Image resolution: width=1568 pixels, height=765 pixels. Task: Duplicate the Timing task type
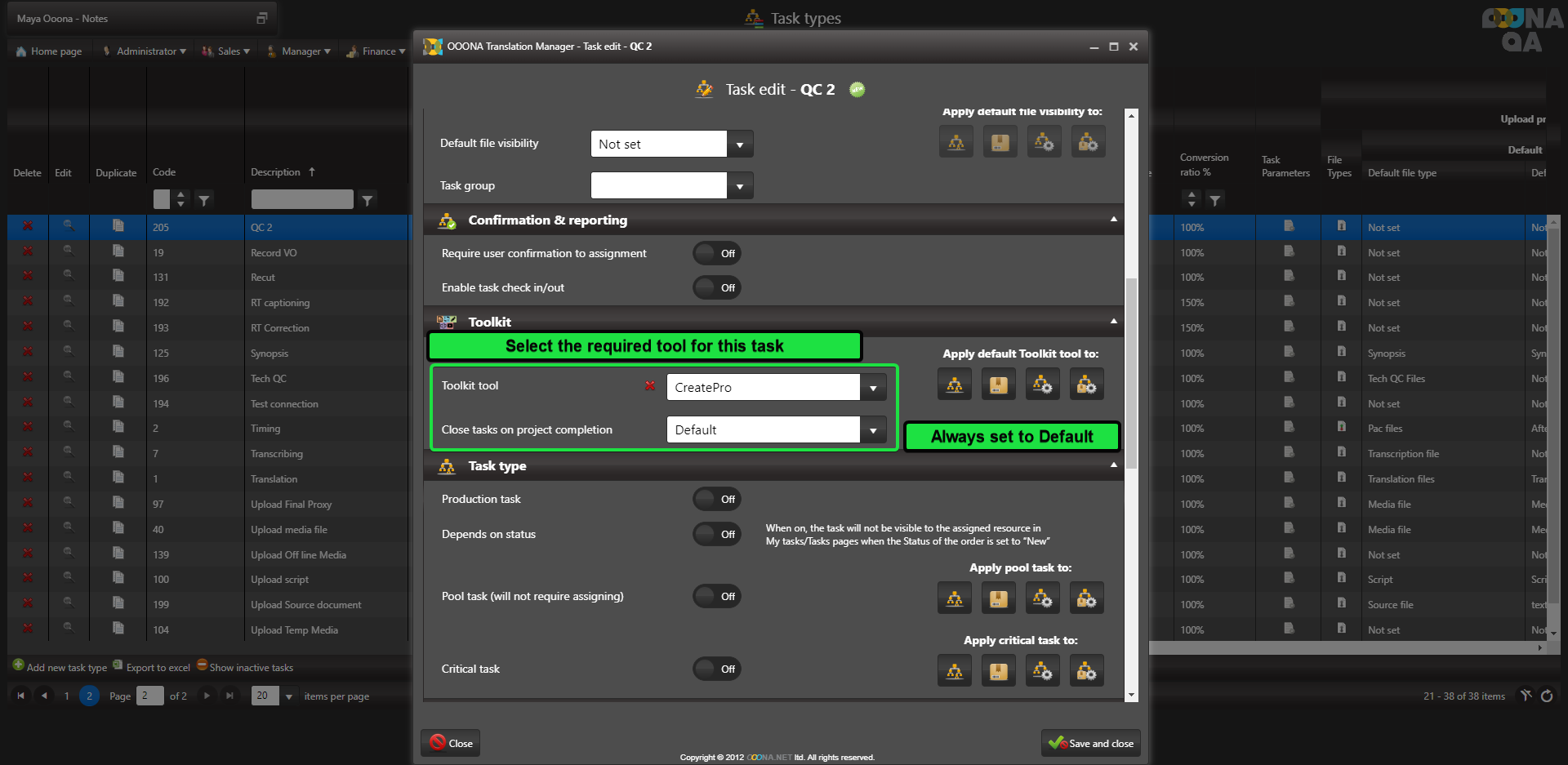(x=118, y=428)
